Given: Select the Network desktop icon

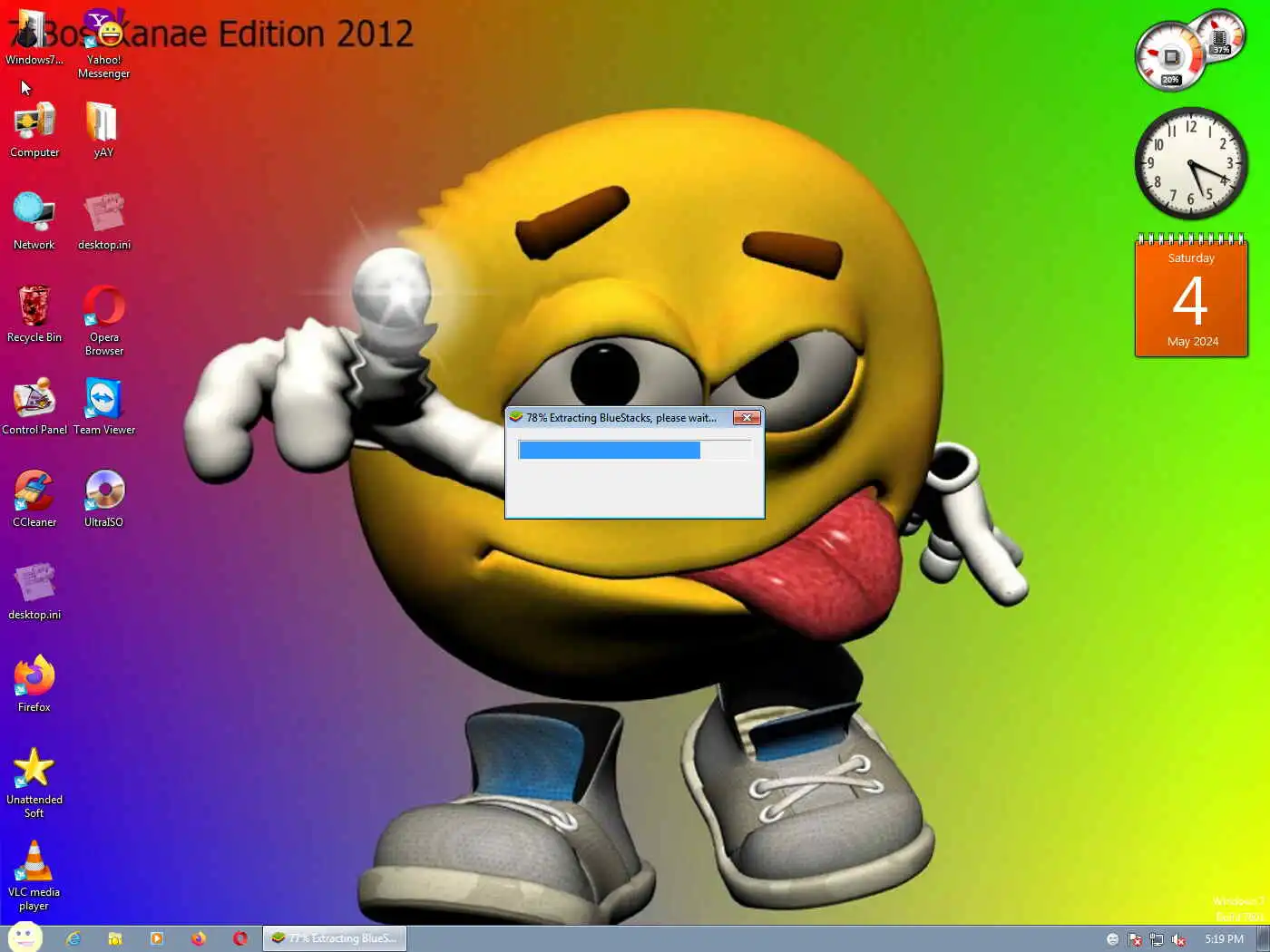Looking at the screenshot, I should coord(34,221).
